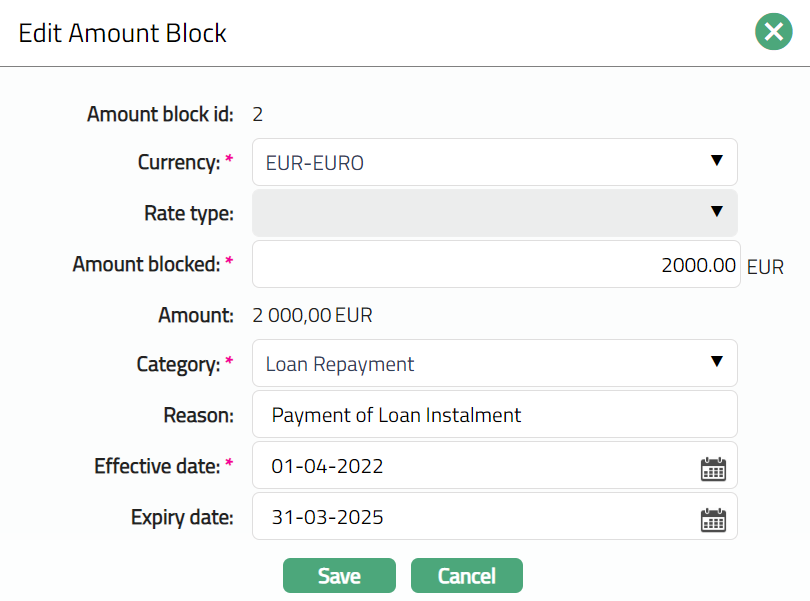Focus the Amount blocked input field
The height and width of the screenshot is (601, 810).
coord(495,265)
